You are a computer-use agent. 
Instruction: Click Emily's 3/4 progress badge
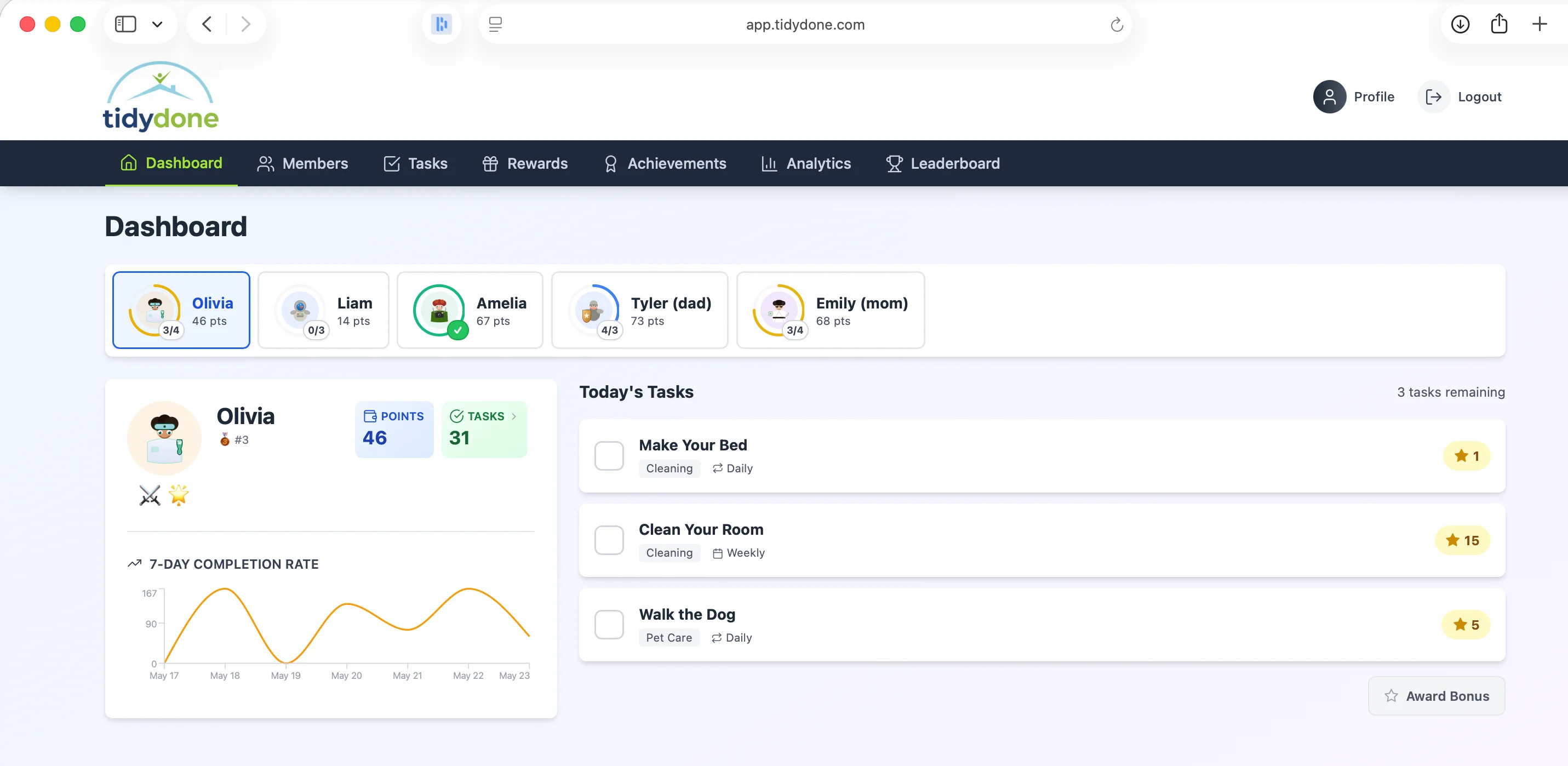coord(794,330)
